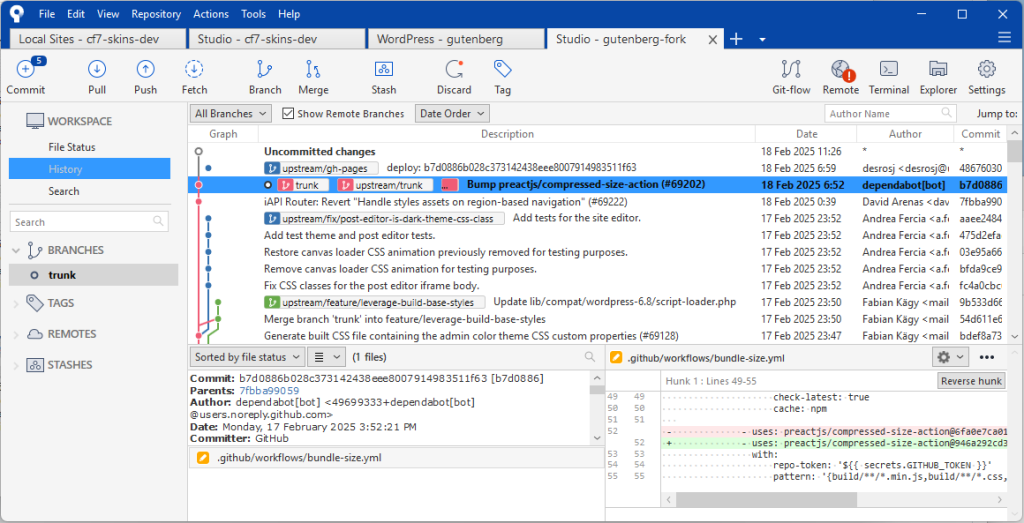1024x523 pixels.
Task: Open the Date Order dropdown
Action: (452, 114)
